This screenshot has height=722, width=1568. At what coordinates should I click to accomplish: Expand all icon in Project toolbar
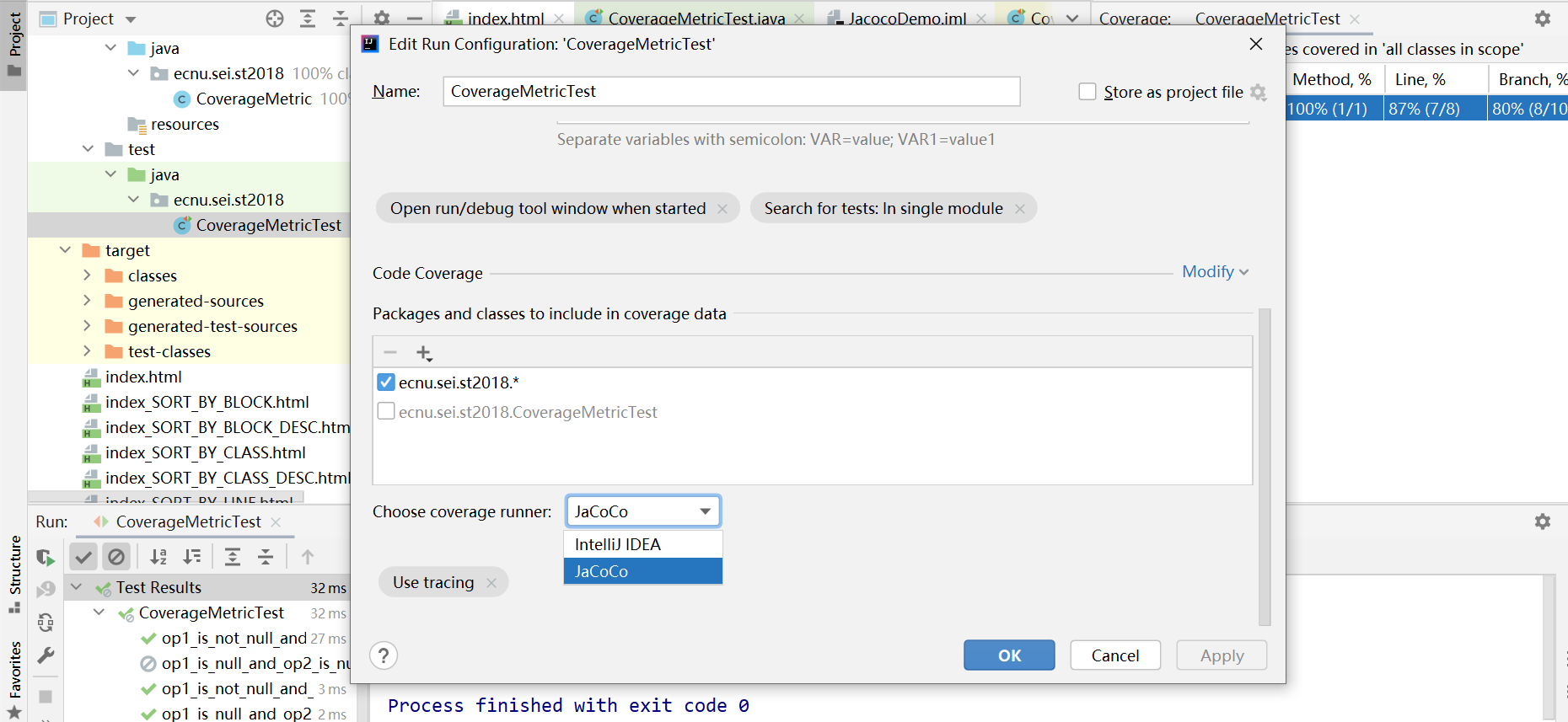pos(308,19)
